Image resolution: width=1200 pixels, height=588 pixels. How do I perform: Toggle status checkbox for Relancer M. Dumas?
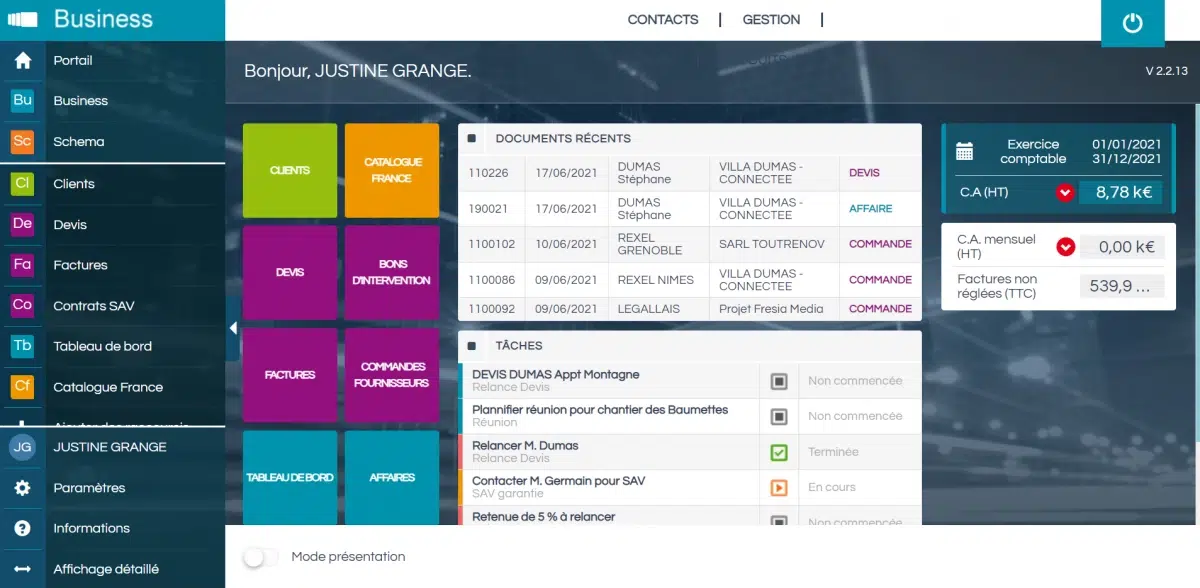point(779,452)
